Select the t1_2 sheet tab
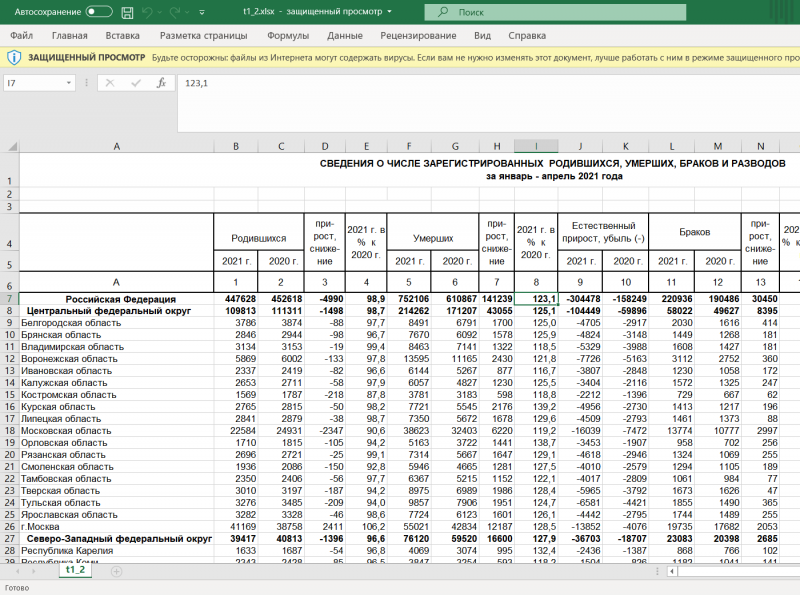 point(76,570)
